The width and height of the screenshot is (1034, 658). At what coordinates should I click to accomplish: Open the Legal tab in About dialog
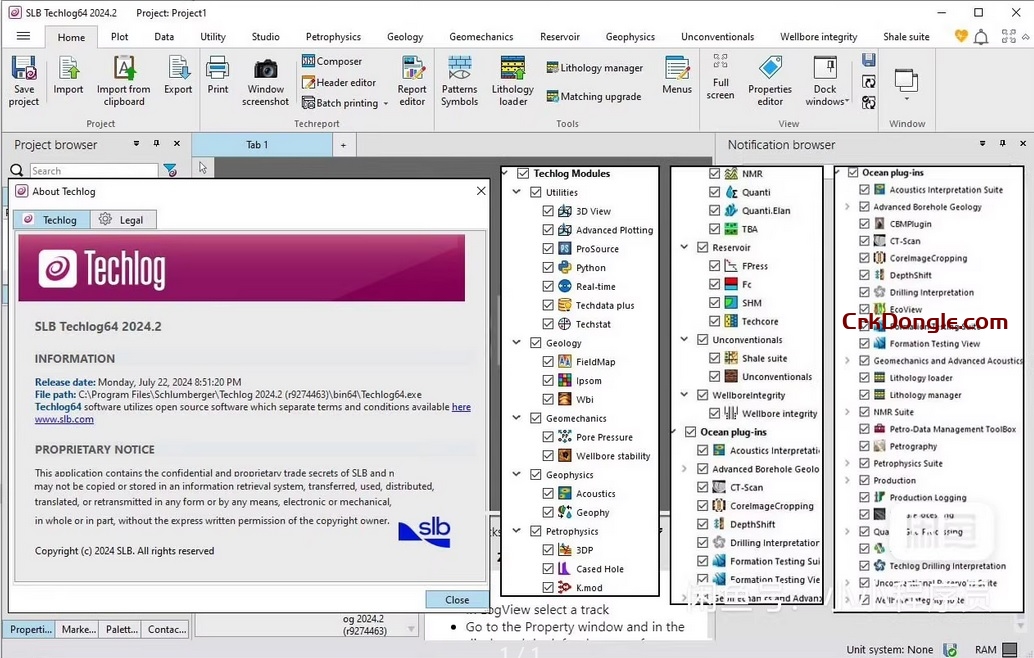pos(123,219)
